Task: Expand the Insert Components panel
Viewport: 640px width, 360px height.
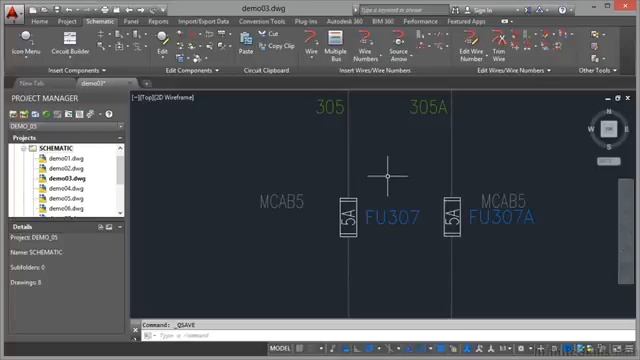Action: click(x=77, y=71)
